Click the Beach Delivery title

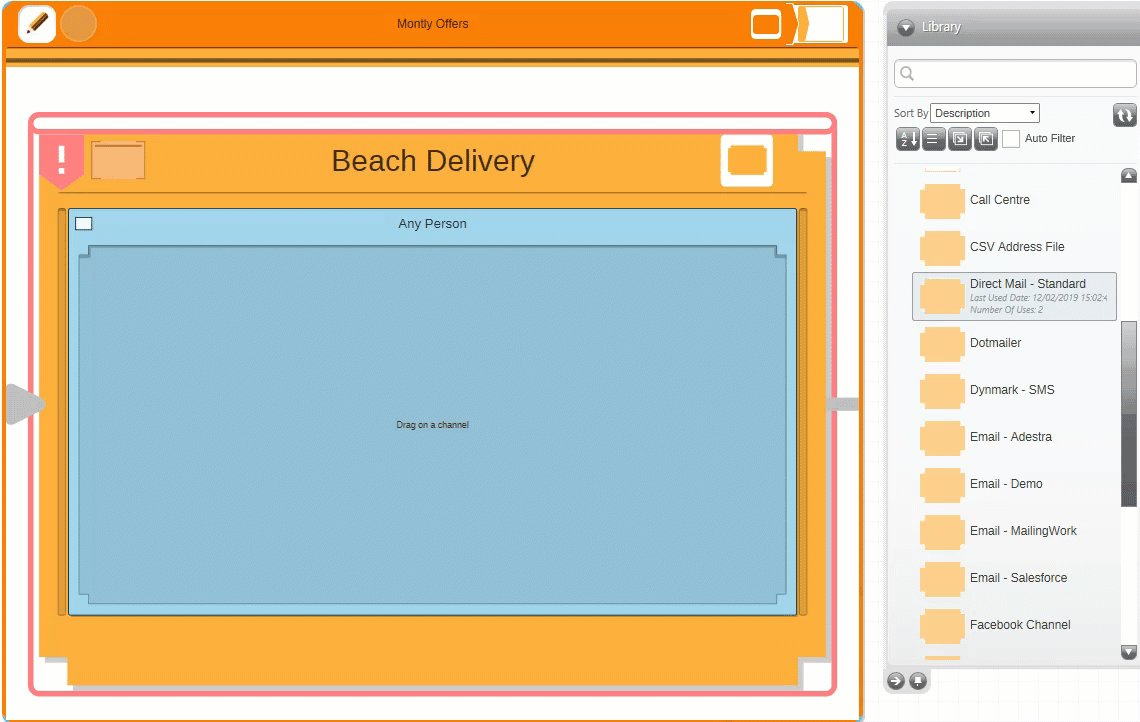(433, 161)
